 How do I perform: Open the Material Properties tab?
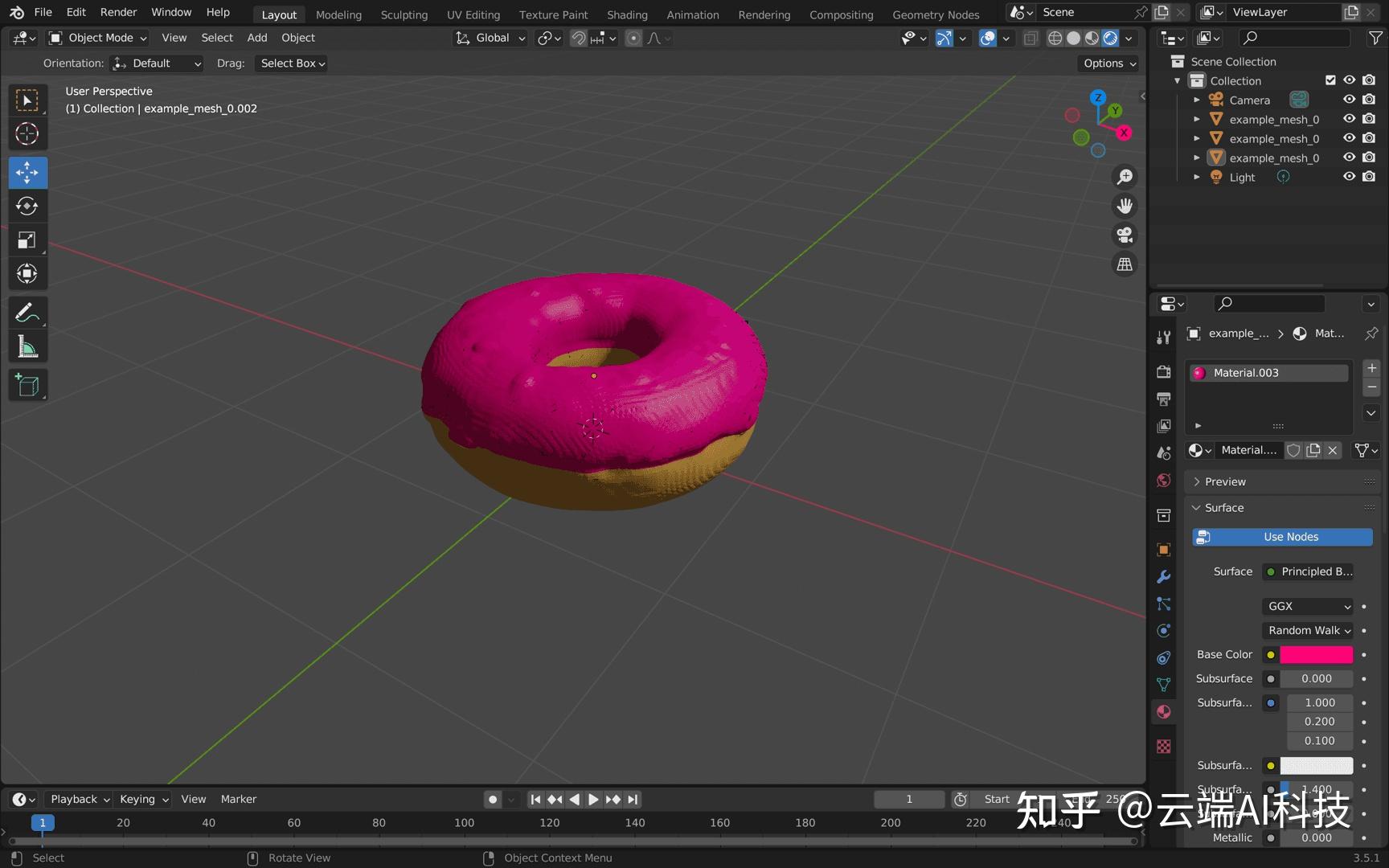click(x=1163, y=712)
